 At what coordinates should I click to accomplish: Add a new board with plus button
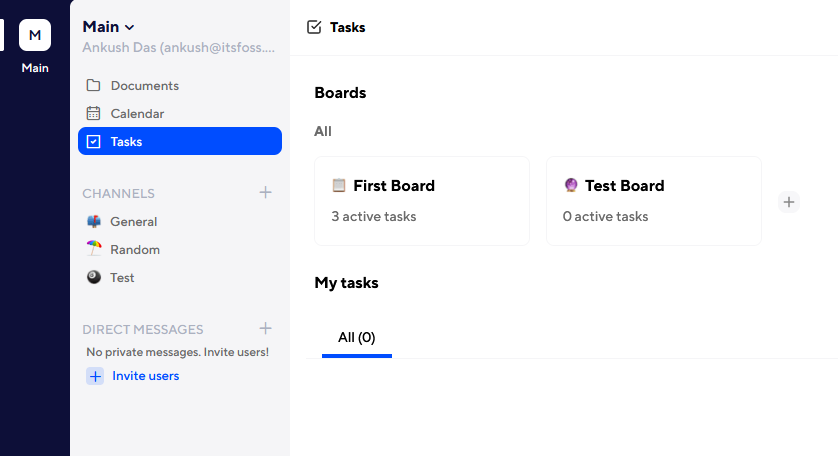pyautogui.click(x=789, y=202)
